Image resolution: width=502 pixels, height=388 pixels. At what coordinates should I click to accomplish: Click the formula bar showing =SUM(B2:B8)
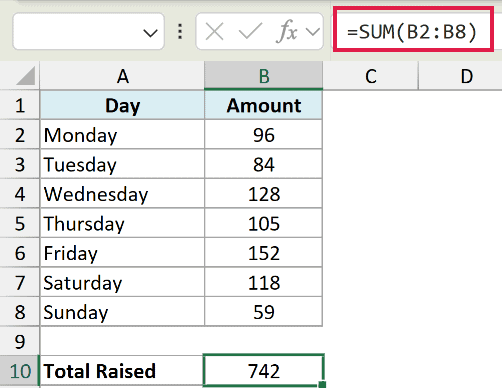(x=413, y=31)
